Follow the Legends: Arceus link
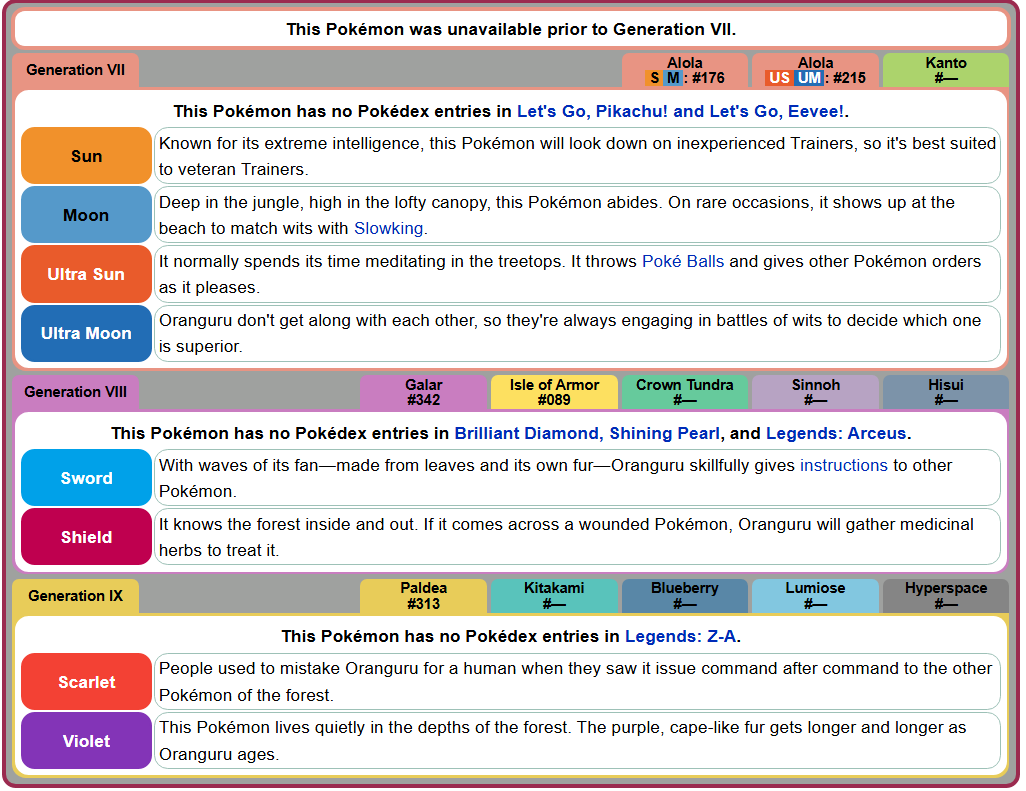This screenshot has height=791, width=1026. coord(836,433)
